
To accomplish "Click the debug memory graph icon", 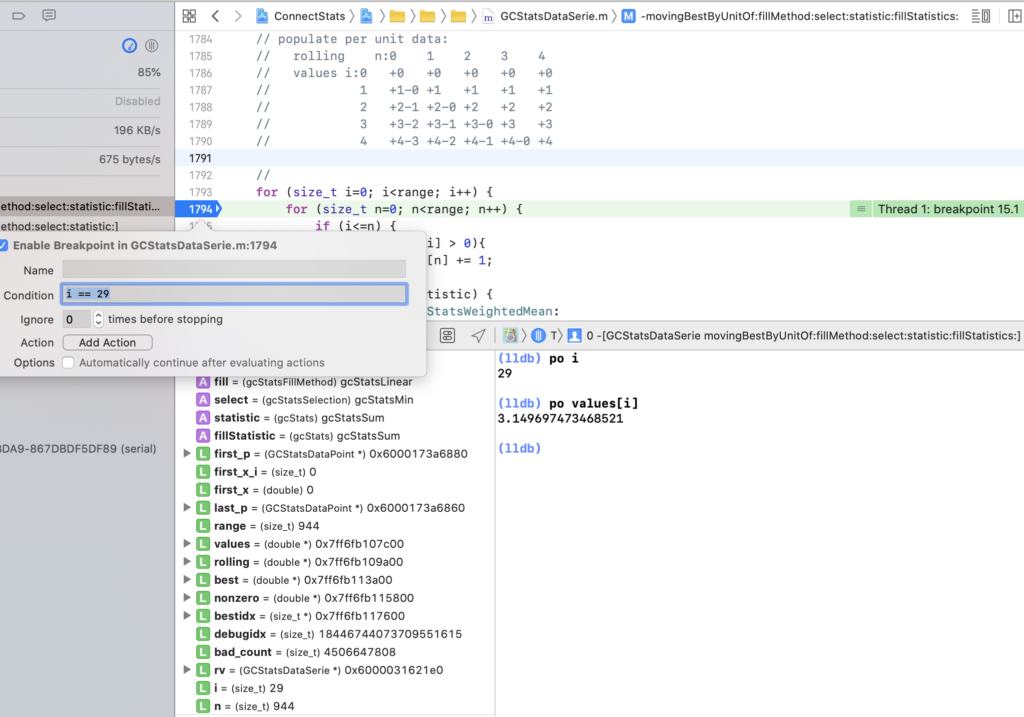I will pyautogui.click(x=448, y=335).
